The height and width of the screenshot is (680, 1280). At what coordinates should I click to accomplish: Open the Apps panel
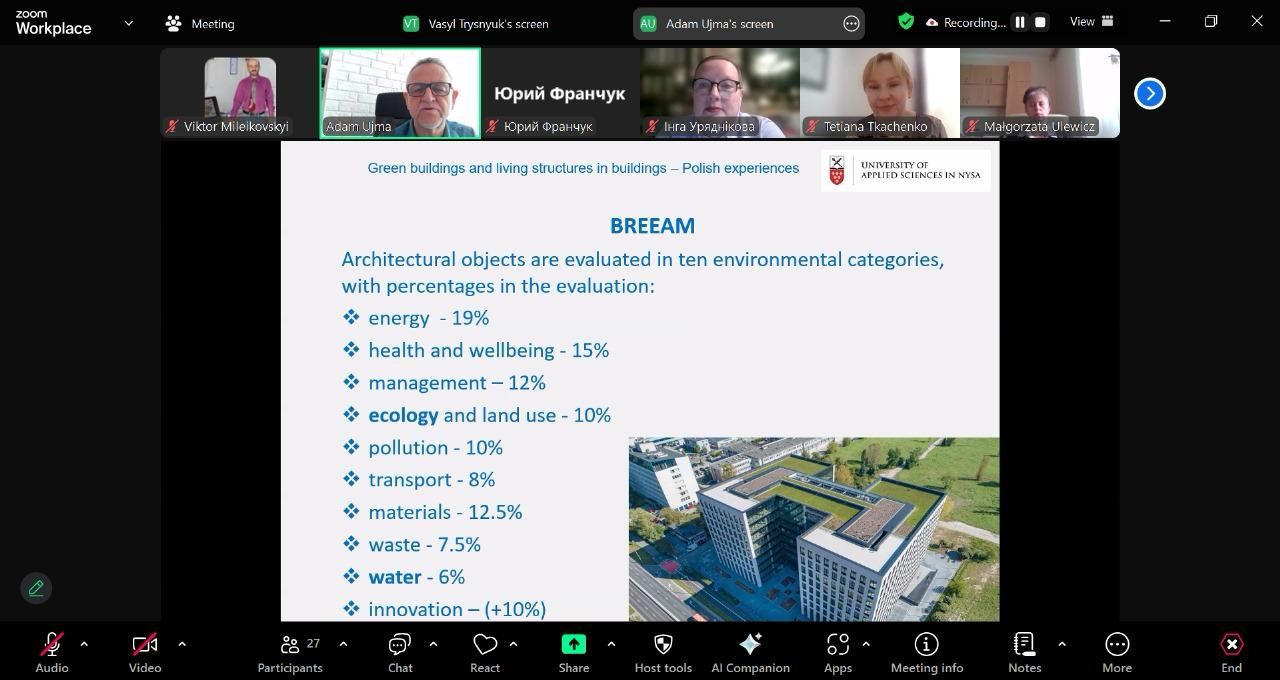coord(838,652)
